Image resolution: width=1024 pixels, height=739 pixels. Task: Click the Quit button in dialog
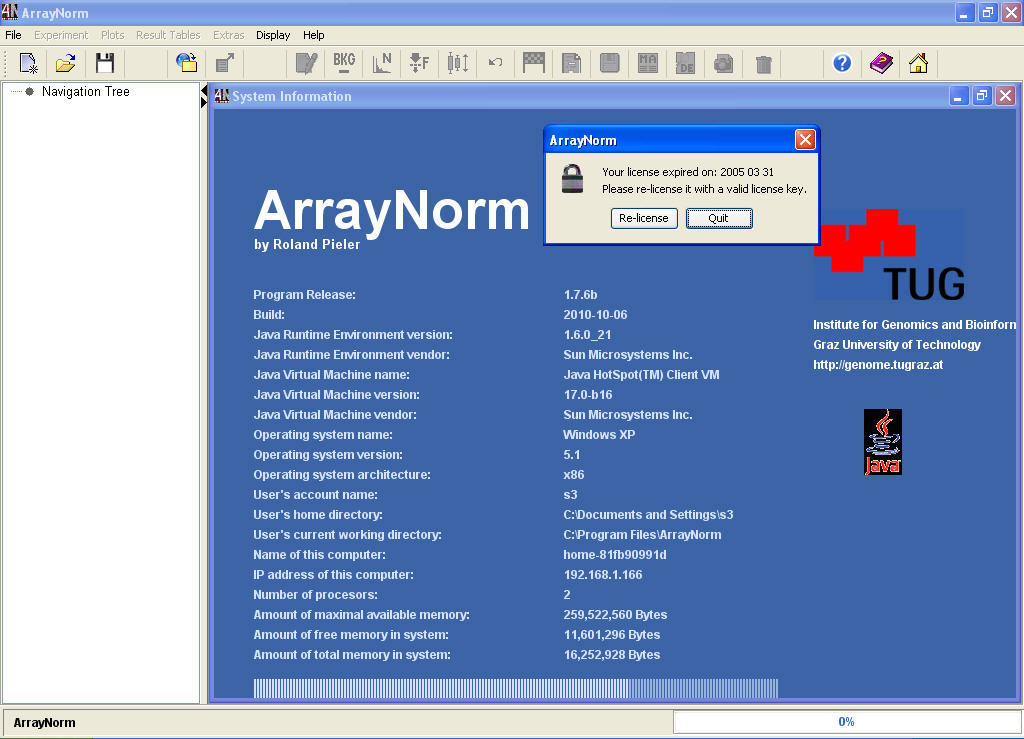(718, 218)
